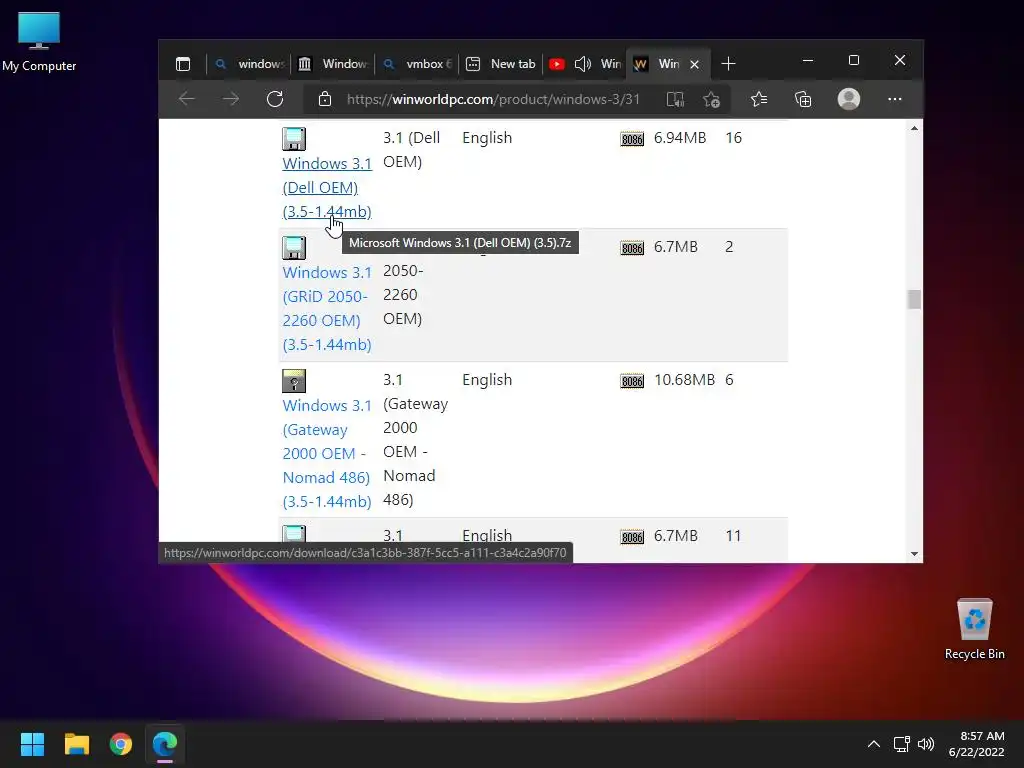Download Windows 3.1 (Gateway 2000 OEM) link
1024x768 pixels.
coord(327,453)
